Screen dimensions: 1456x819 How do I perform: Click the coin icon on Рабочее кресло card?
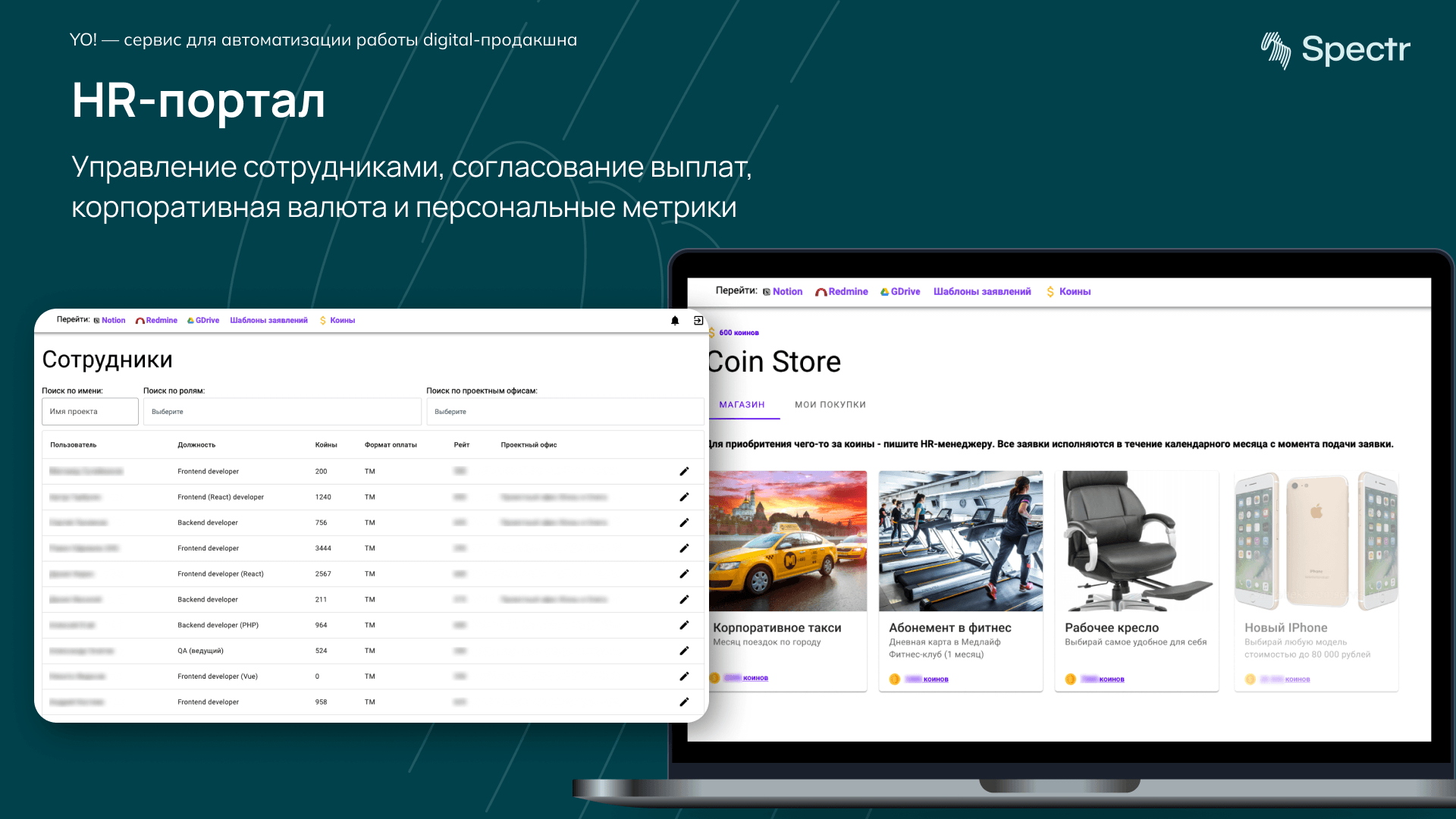point(1069,679)
